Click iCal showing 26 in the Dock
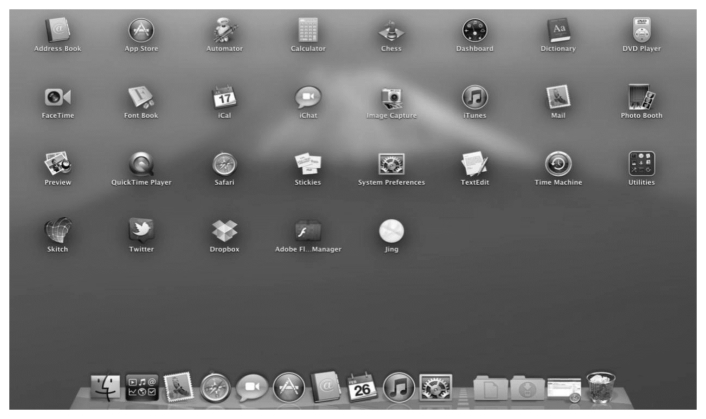This screenshot has width=706, height=419. (362, 387)
